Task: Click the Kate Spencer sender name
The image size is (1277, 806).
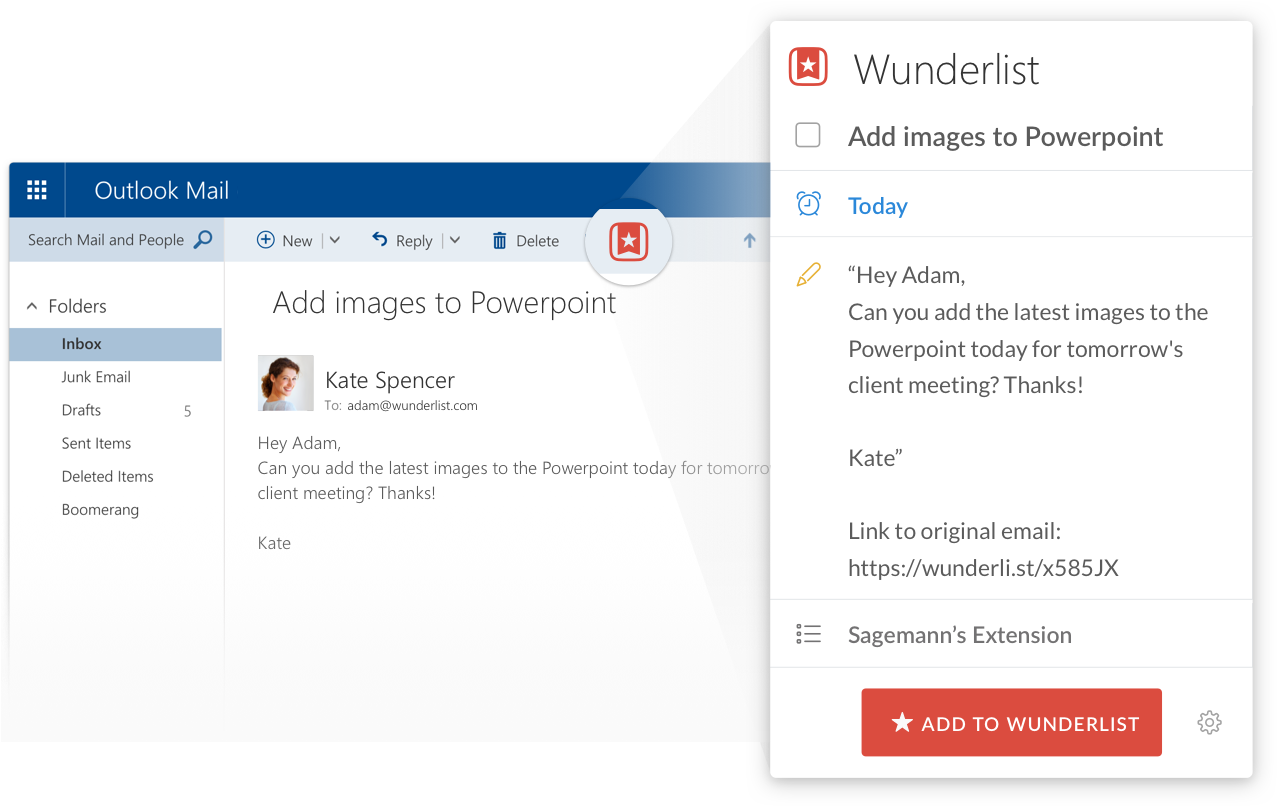Action: coord(390,380)
